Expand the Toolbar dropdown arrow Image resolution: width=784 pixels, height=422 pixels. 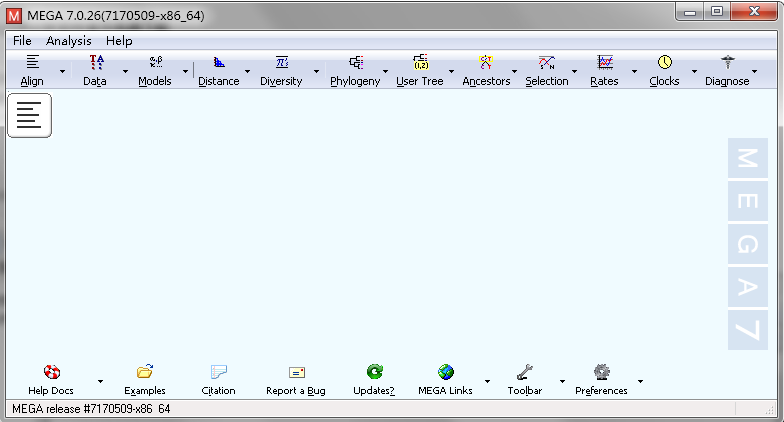pyautogui.click(x=562, y=382)
